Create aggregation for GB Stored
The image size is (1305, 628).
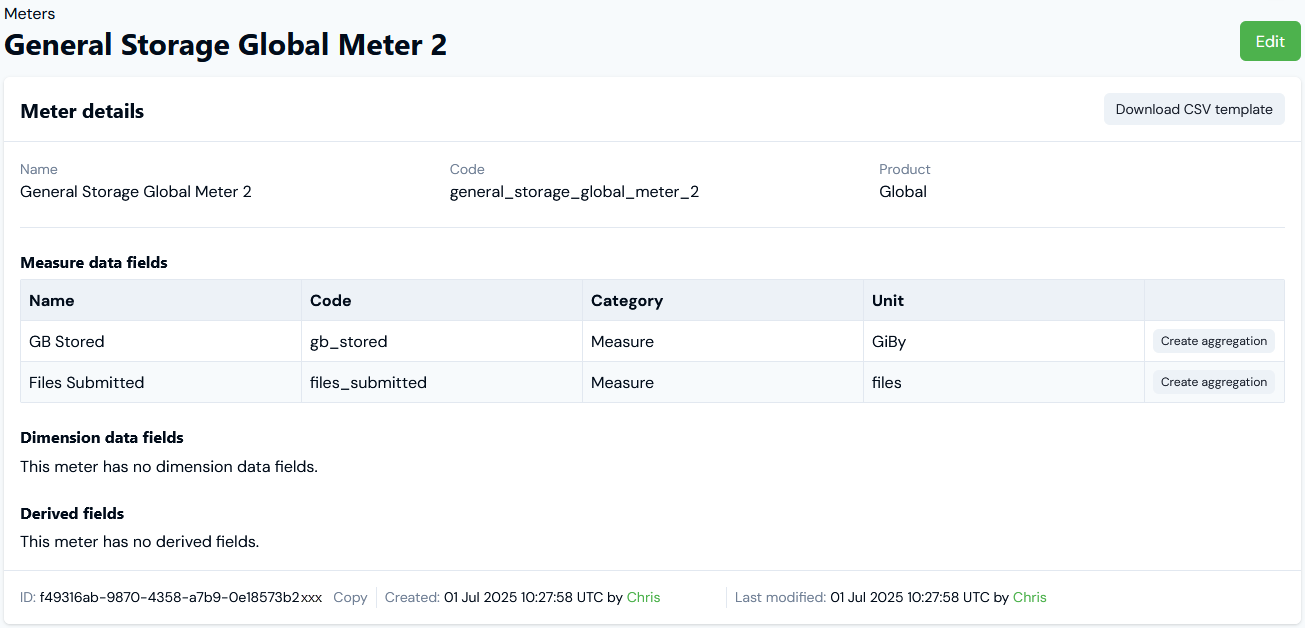pyautogui.click(x=1214, y=341)
